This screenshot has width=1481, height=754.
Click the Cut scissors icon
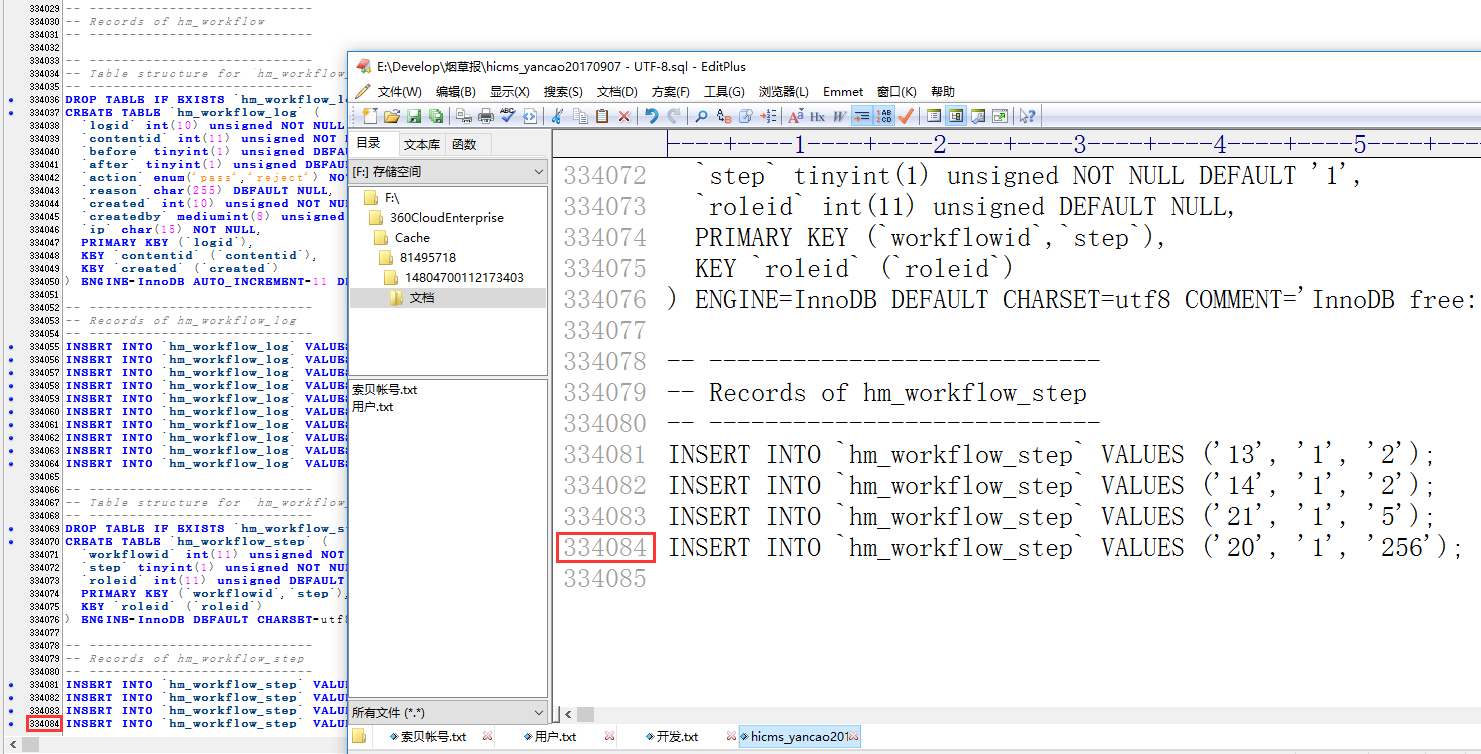(x=557, y=117)
